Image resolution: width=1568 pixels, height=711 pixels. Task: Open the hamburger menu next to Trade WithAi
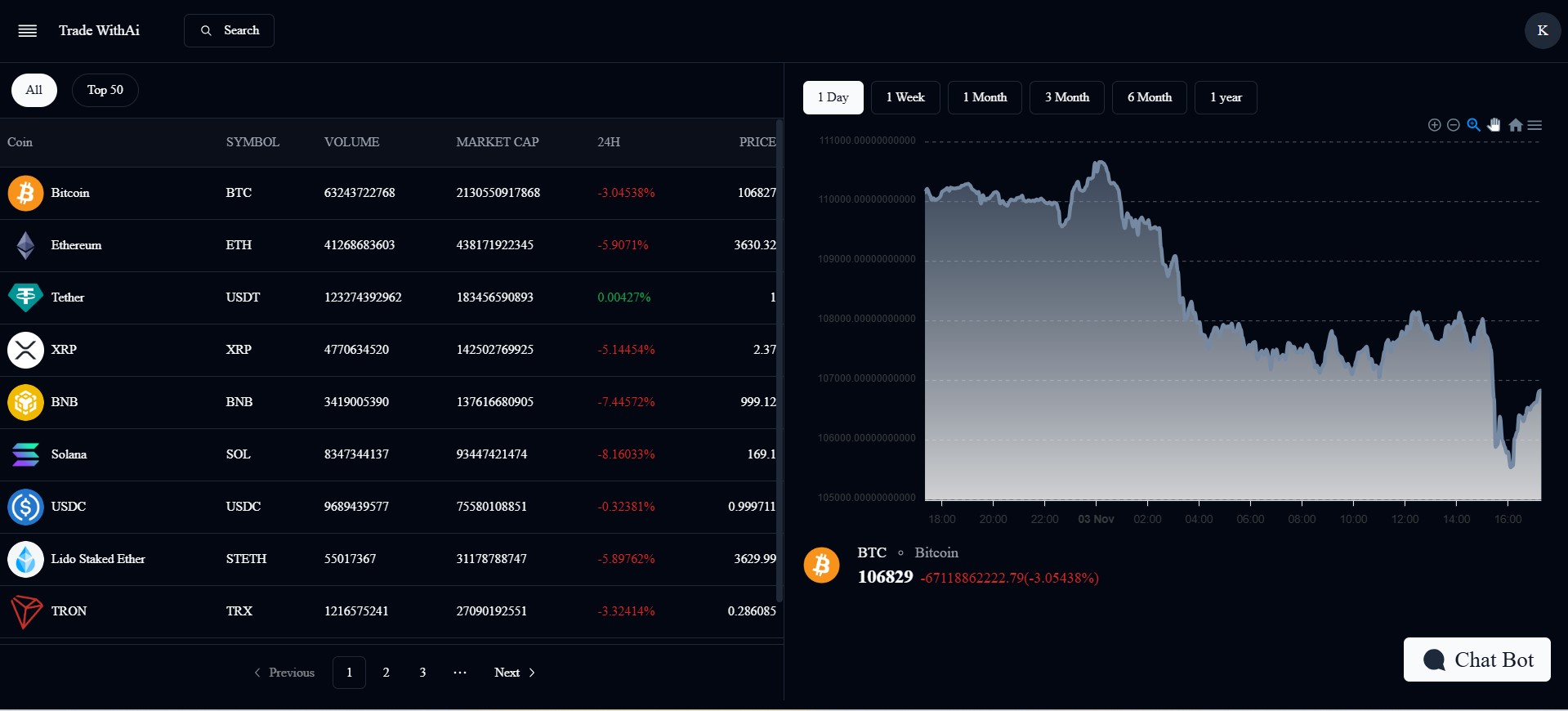pyautogui.click(x=28, y=31)
